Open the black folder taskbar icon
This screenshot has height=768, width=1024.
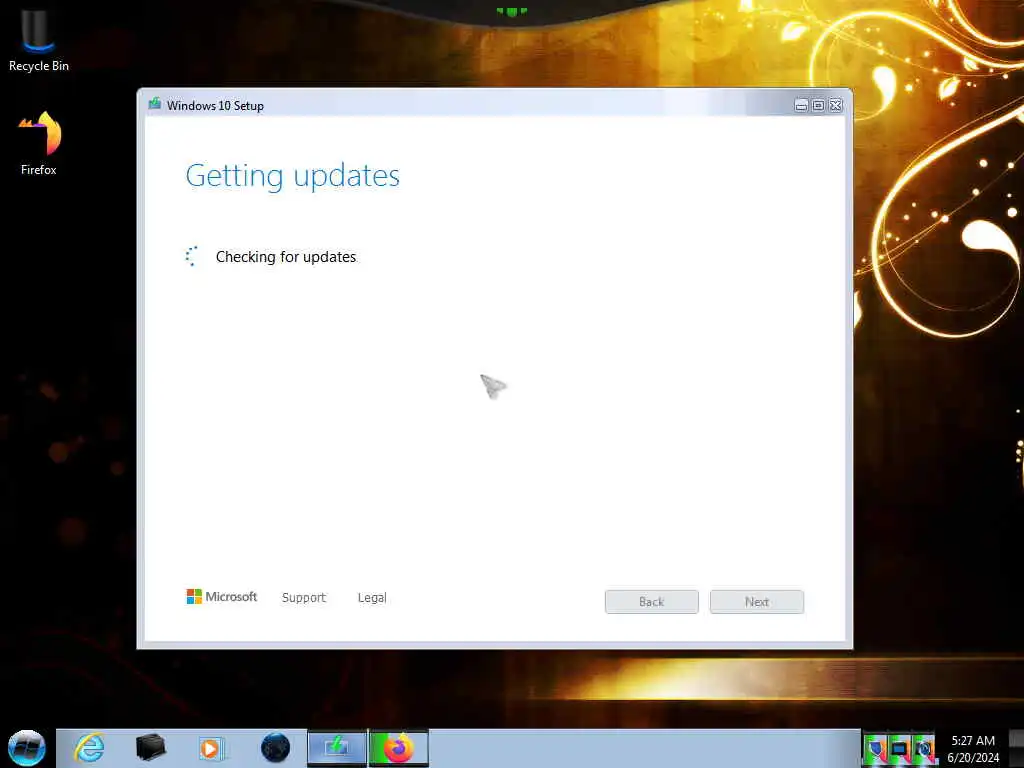pos(150,748)
